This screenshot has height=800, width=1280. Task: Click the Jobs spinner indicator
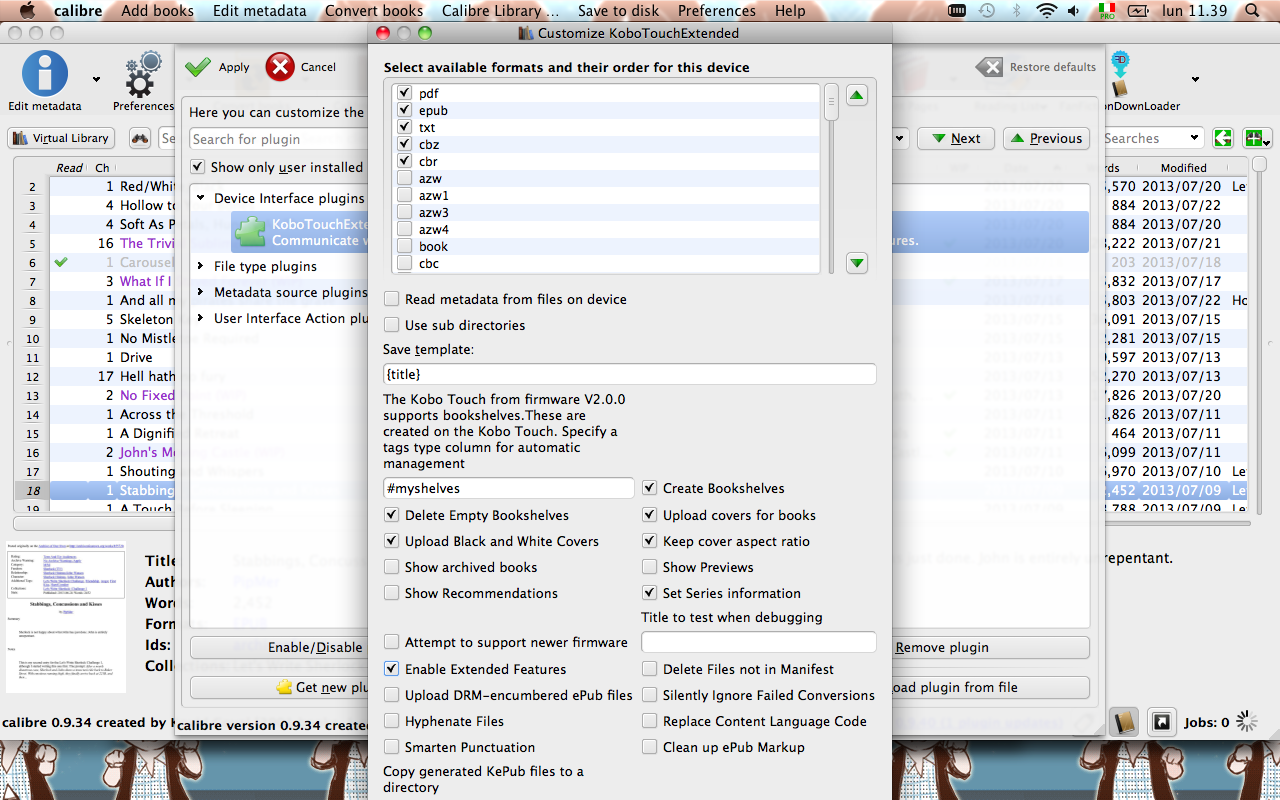[x=1247, y=721]
